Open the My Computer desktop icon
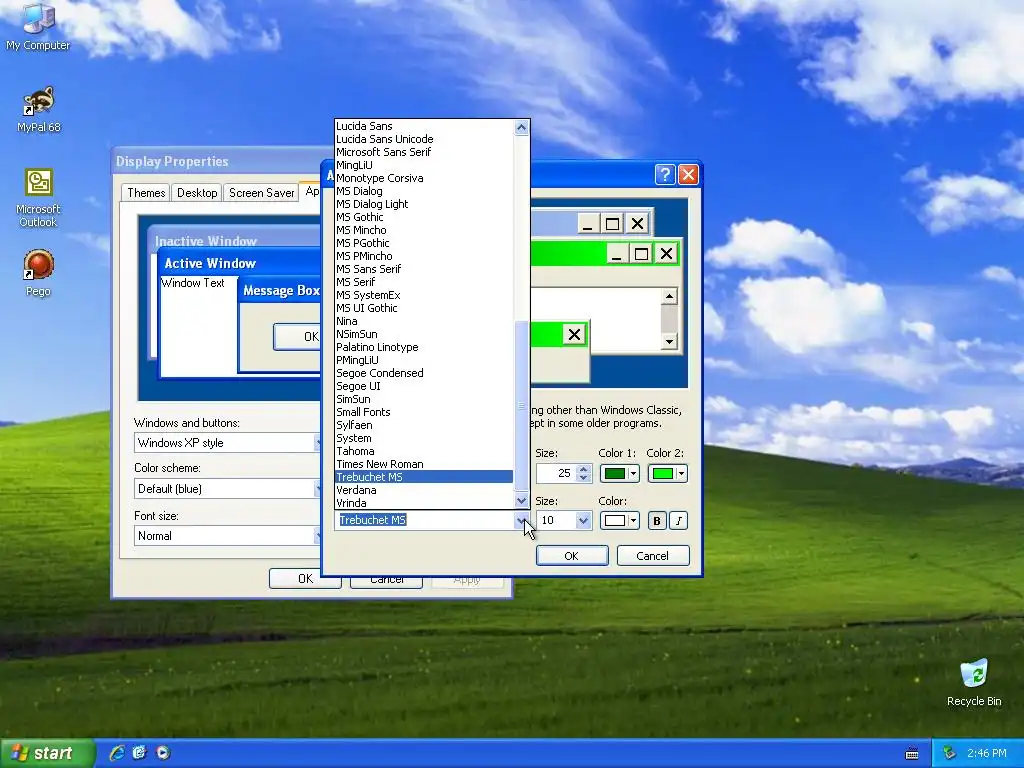The height and width of the screenshot is (768, 1024). pos(38,27)
